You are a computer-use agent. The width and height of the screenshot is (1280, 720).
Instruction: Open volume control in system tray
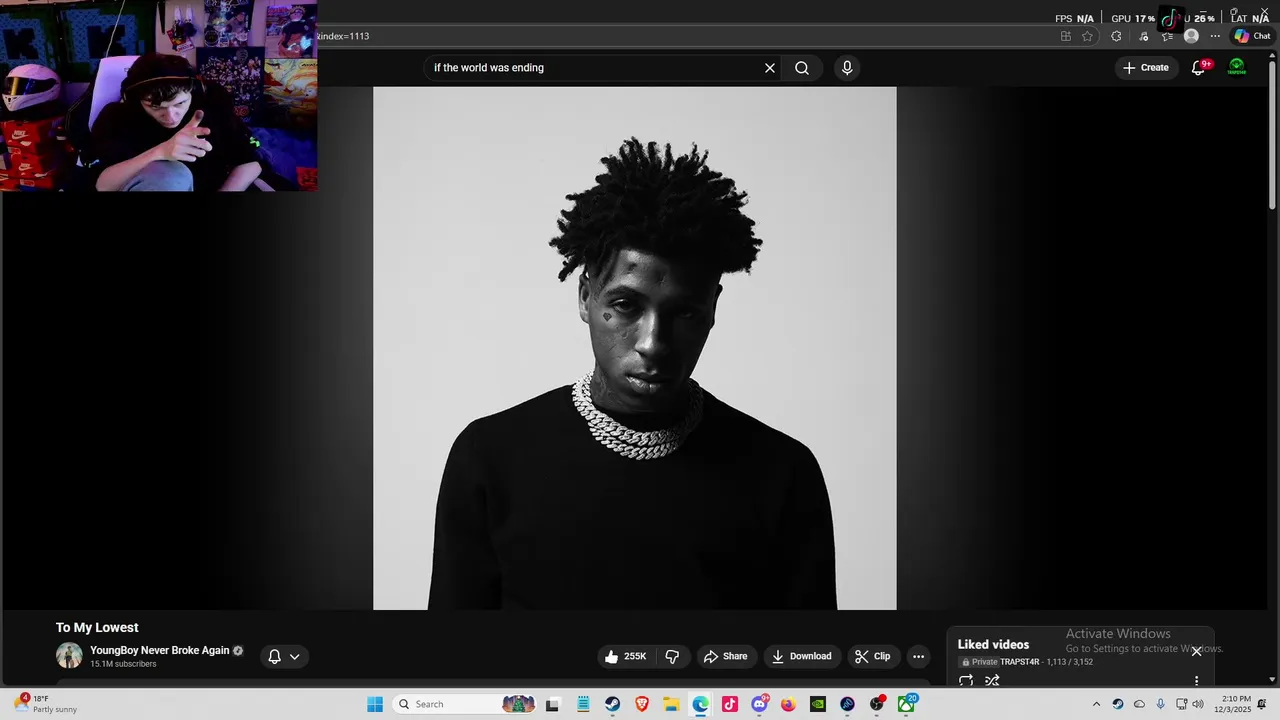click(1198, 704)
